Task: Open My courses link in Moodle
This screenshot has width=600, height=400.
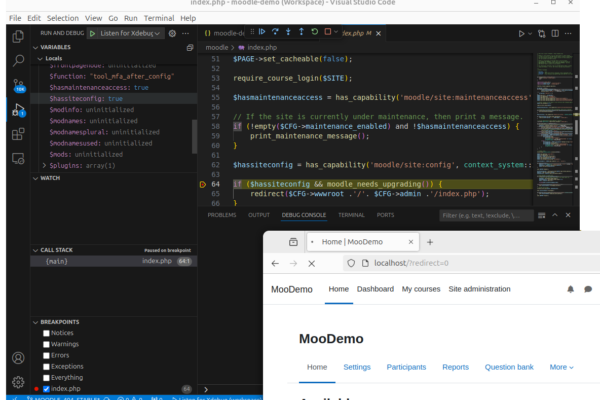Action: point(421,289)
